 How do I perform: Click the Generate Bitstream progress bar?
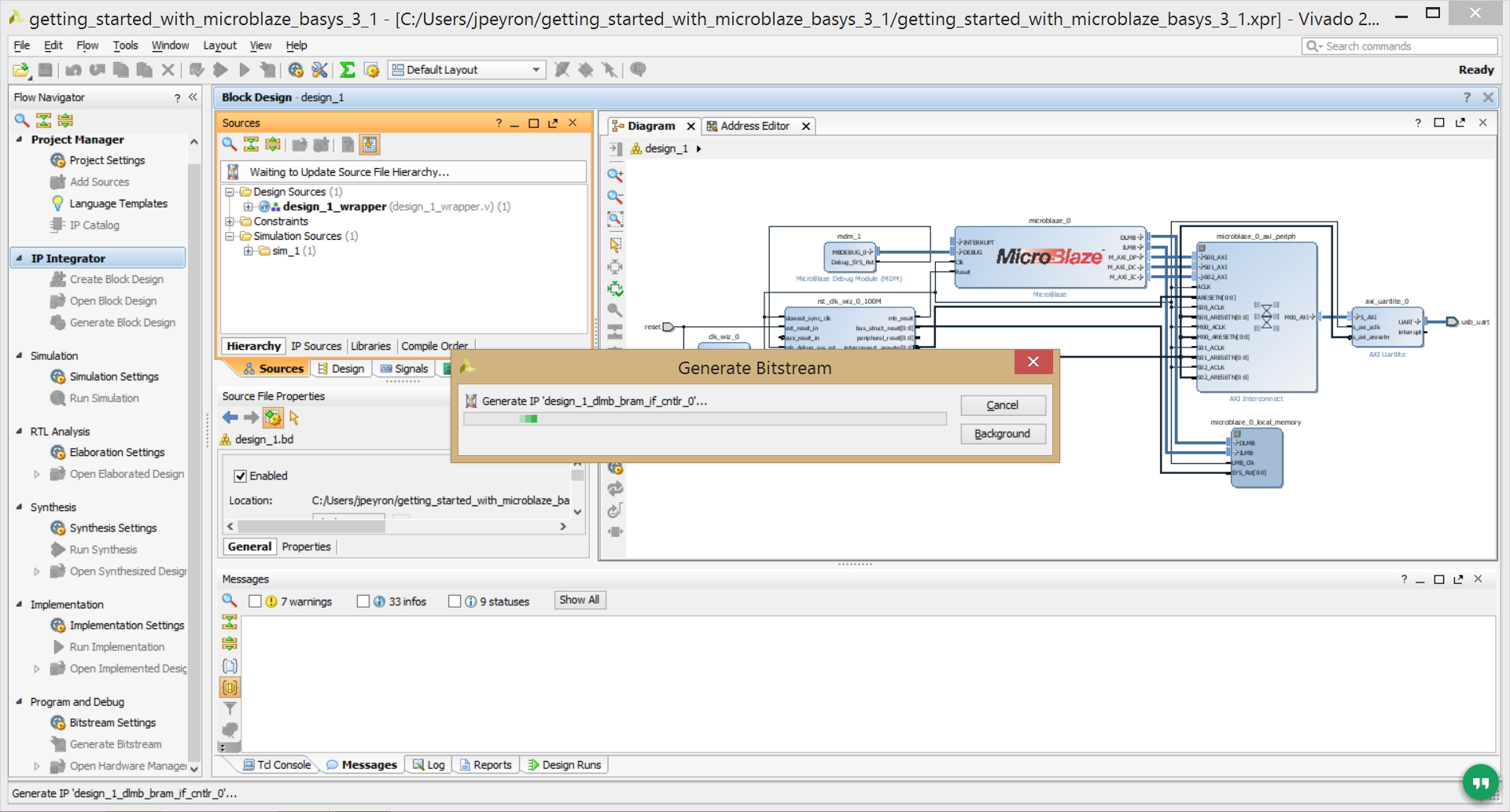tap(705, 419)
